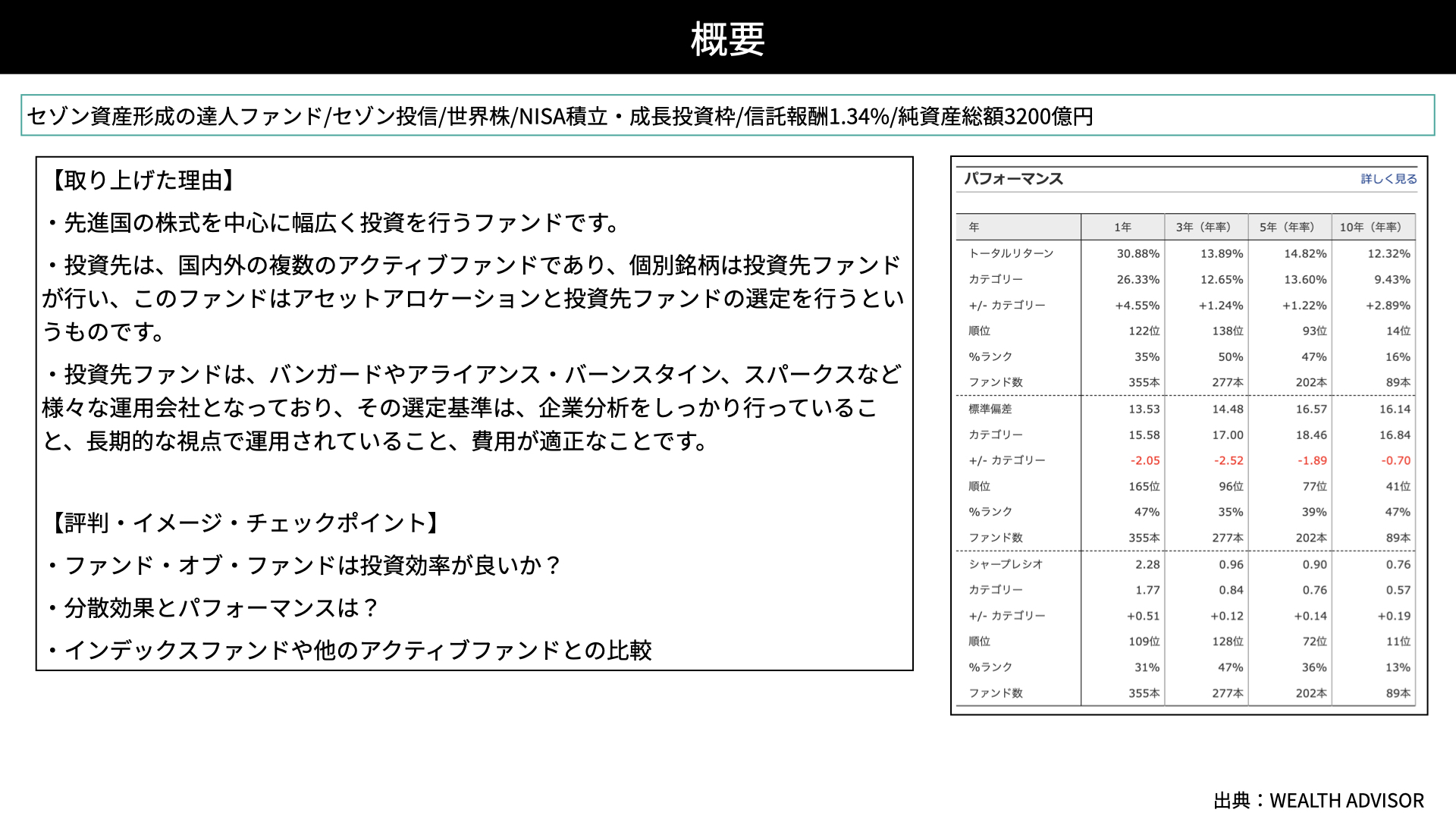
Task: Click the 1.77 category Sharpe value
Action: click(x=1147, y=590)
